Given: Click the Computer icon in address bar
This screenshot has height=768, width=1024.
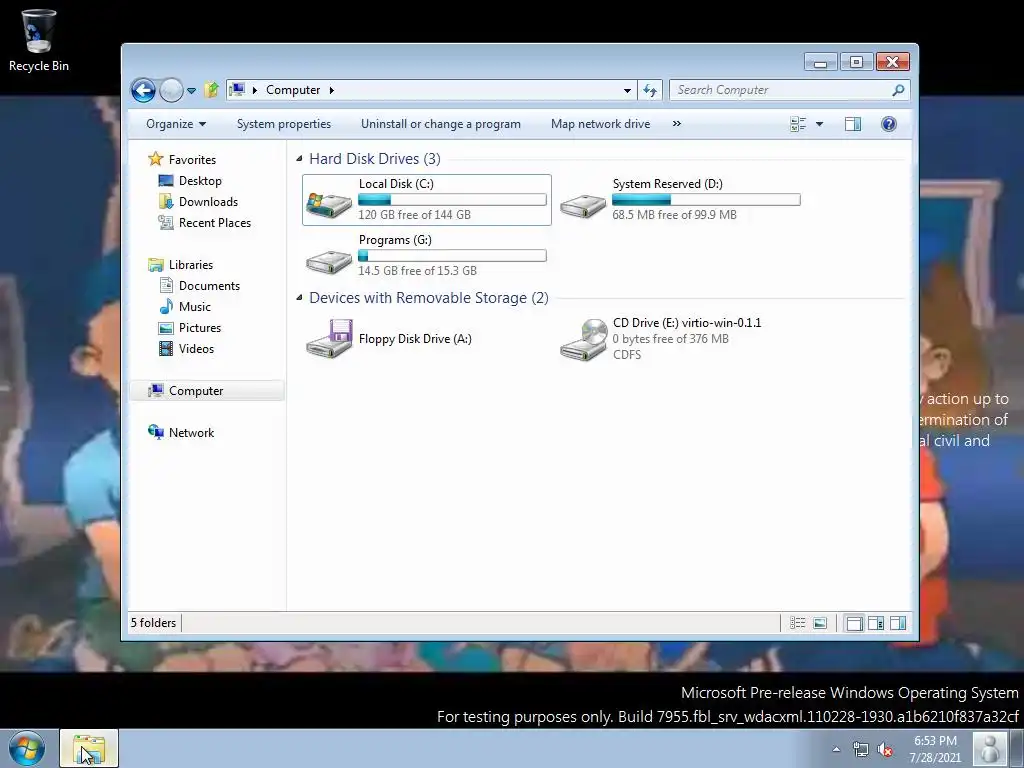Looking at the screenshot, I should 237,89.
